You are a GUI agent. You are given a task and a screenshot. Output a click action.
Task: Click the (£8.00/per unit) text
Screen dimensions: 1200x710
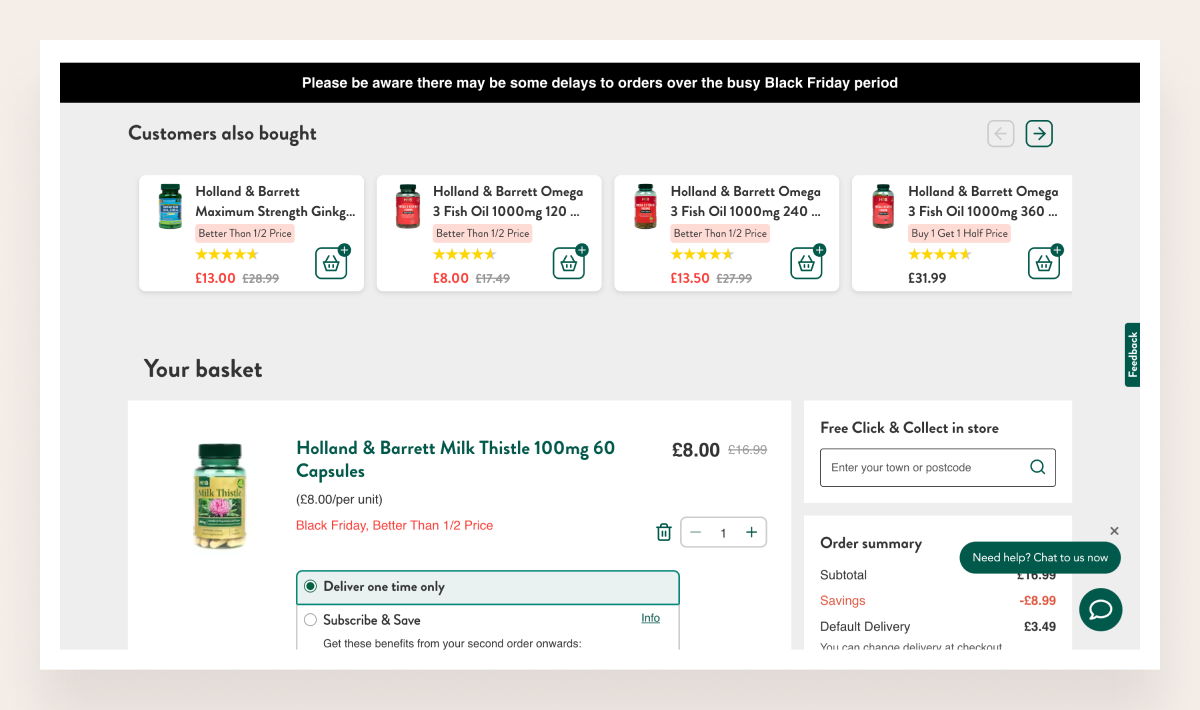(339, 499)
